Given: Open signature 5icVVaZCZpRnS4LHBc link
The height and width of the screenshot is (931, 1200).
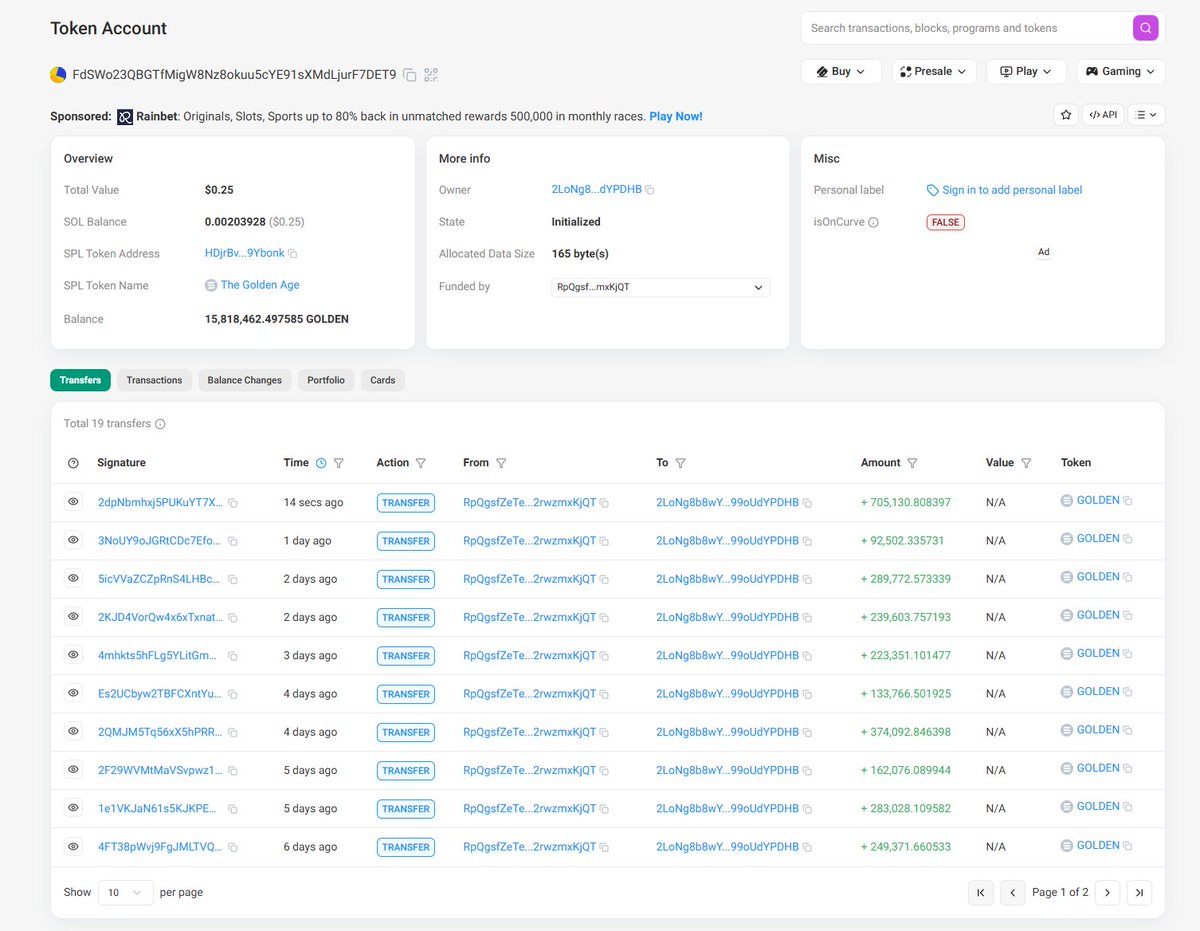Looking at the screenshot, I should point(160,579).
